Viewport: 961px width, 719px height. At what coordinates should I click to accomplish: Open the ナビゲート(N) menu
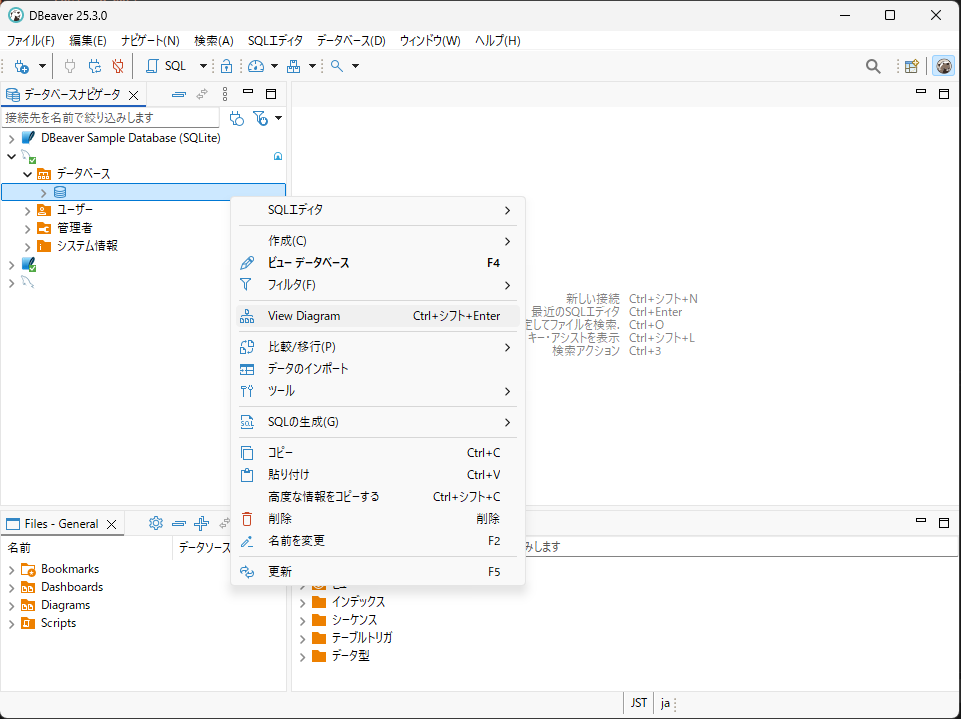click(x=150, y=40)
